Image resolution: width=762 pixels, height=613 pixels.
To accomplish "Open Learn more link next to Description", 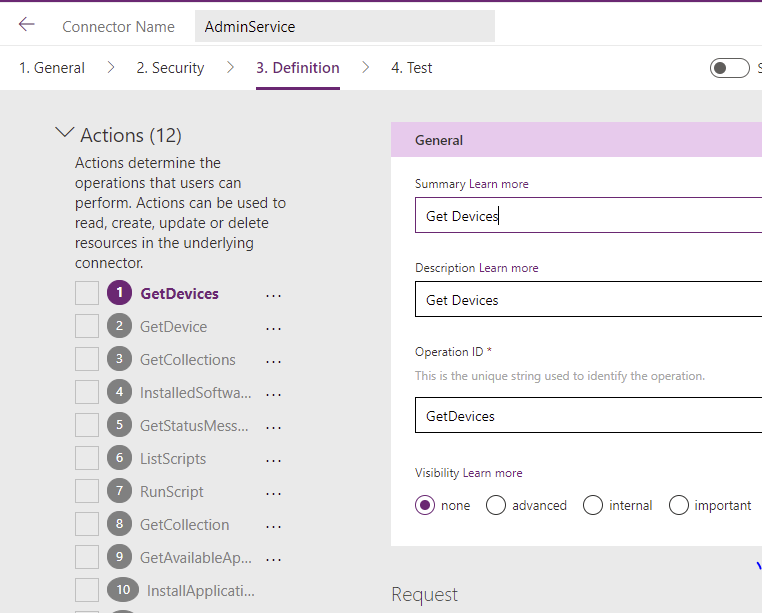I will tap(509, 268).
